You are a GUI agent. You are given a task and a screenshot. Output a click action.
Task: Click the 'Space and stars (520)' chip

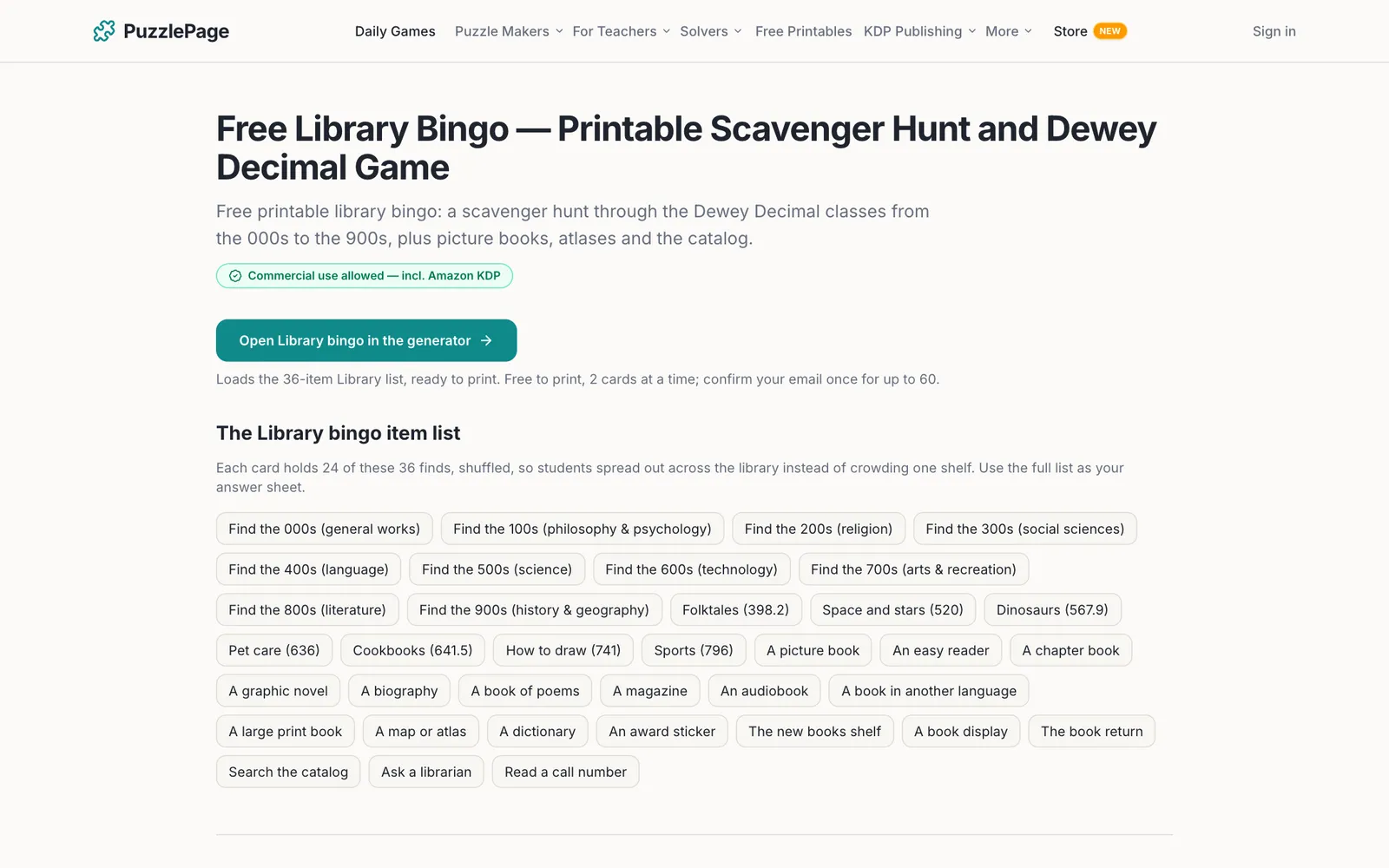click(x=892, y=610)
